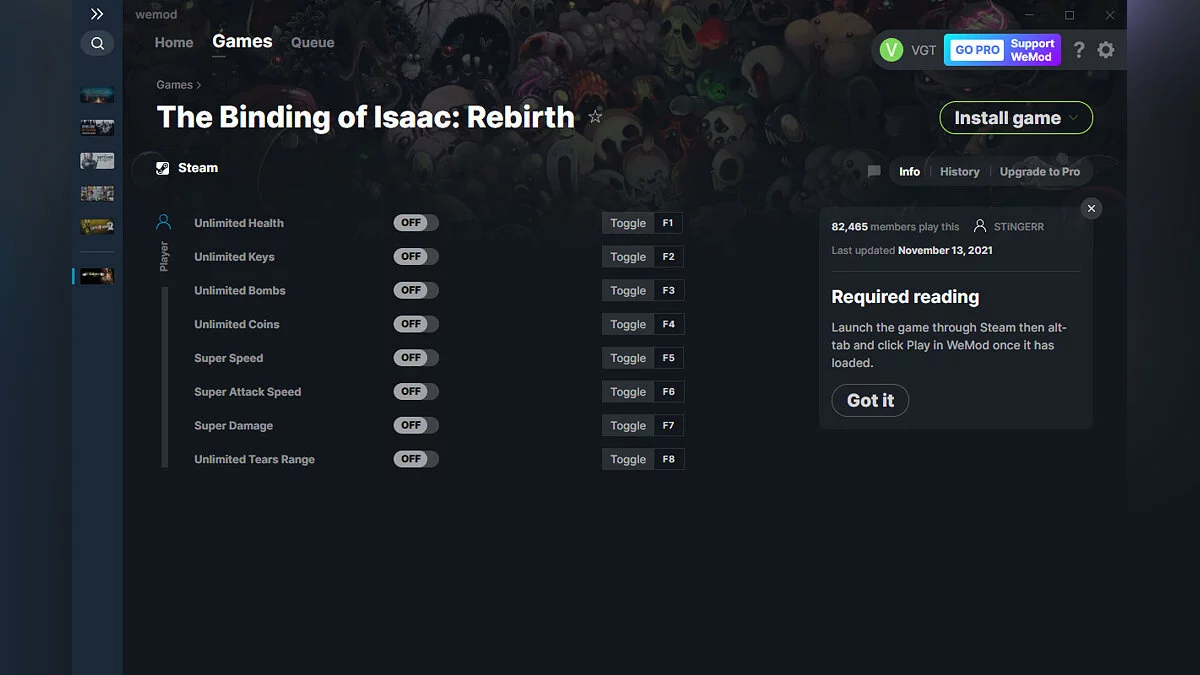This screenshot has width=1200, height=675.
Task: Open the Queue page
Action: [x=312, y=42]
